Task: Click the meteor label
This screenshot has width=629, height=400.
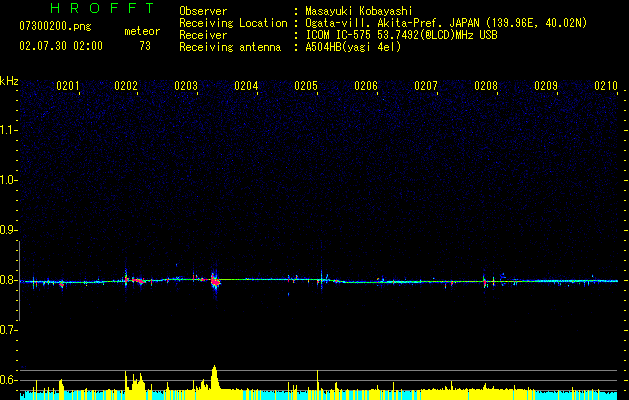Action: (x=142, y=31)
